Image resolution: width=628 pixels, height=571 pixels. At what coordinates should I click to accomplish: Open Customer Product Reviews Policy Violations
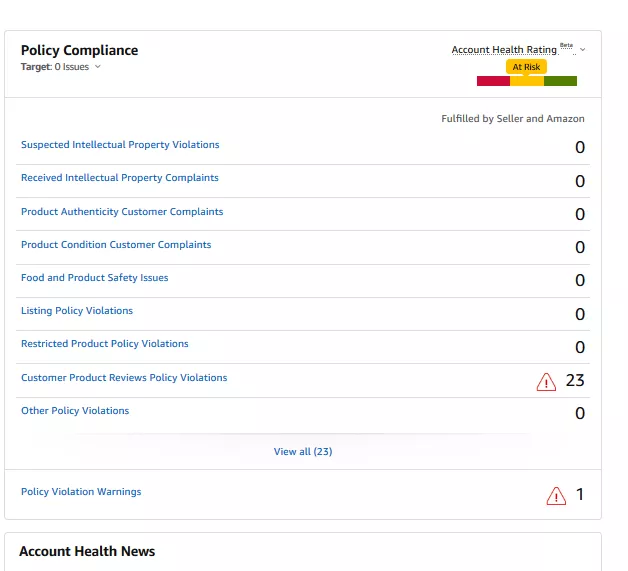coord(124,378)
